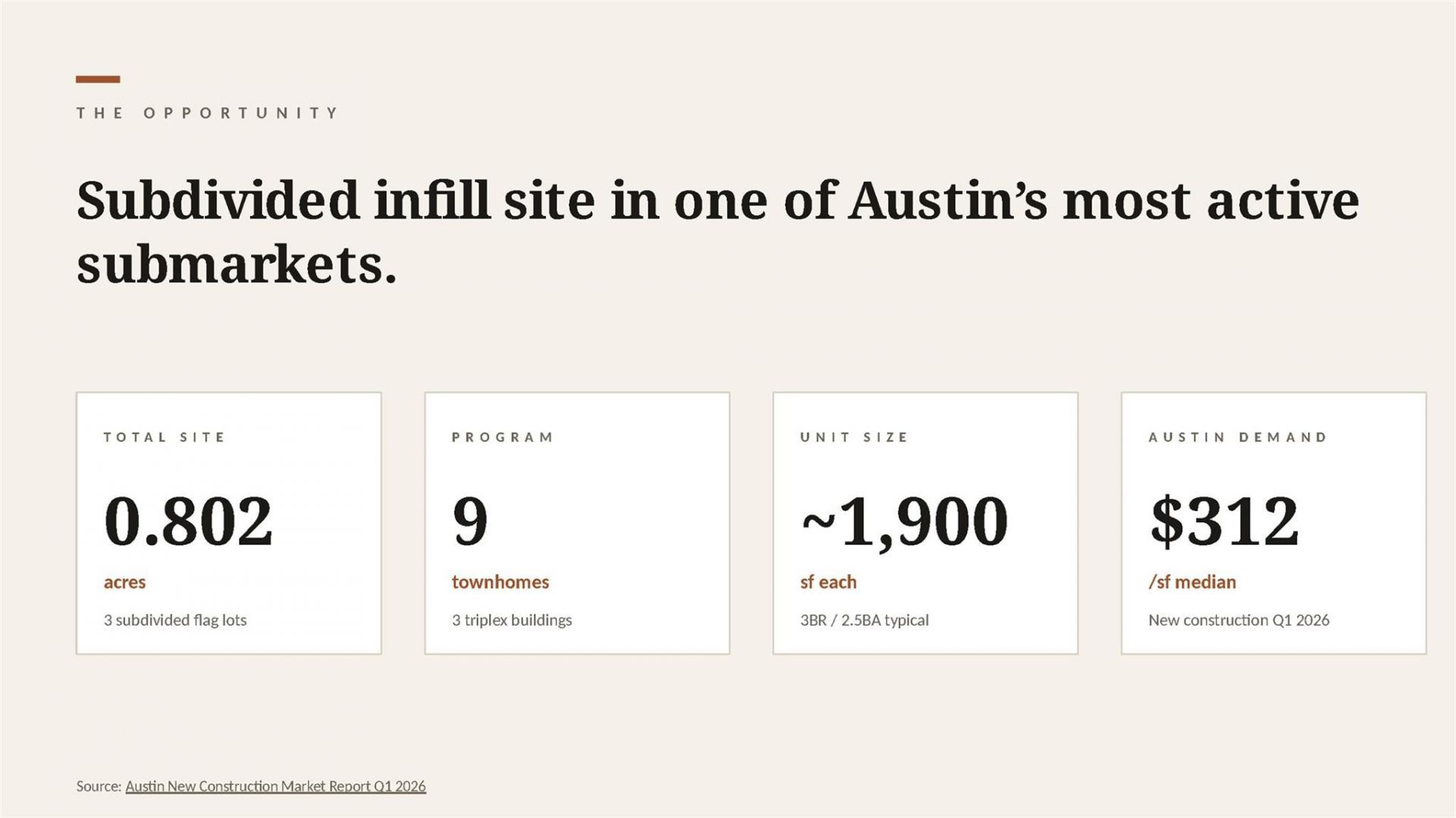Click 'New construction Q1 2026' caption
Screen dimensions: 1456x818
pos(1239,620)
